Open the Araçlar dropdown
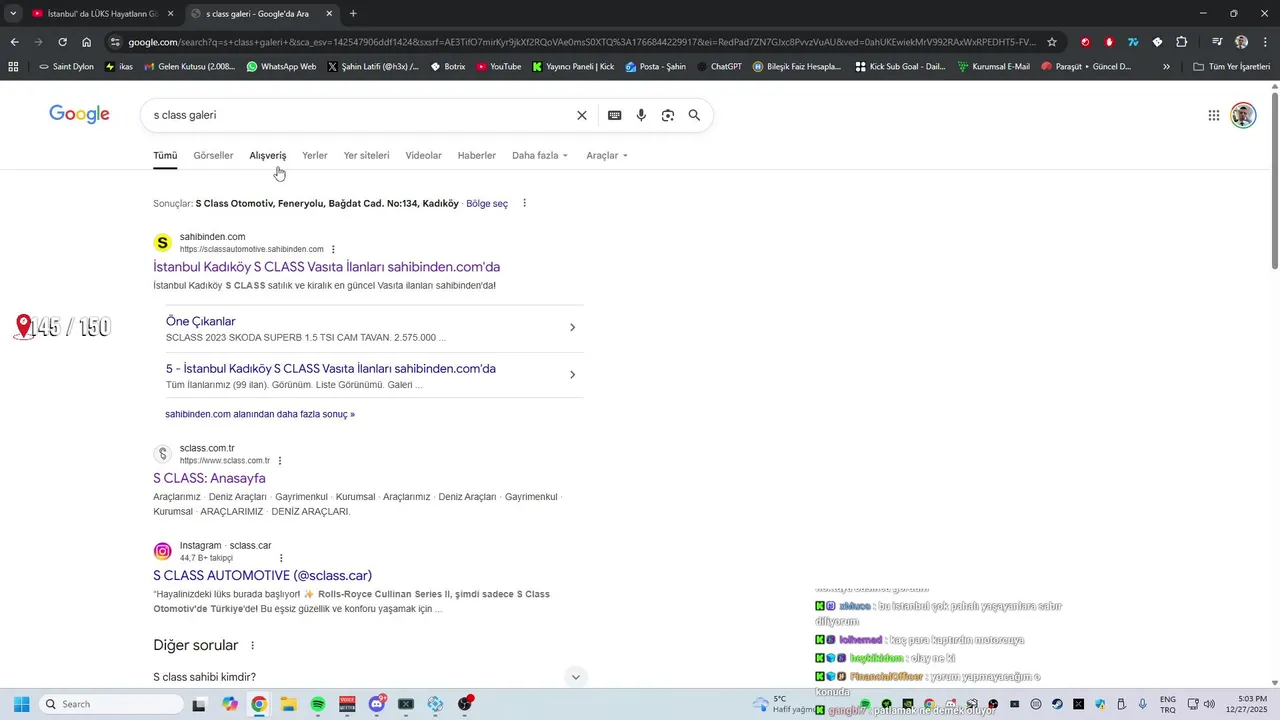 pos(607,155)
